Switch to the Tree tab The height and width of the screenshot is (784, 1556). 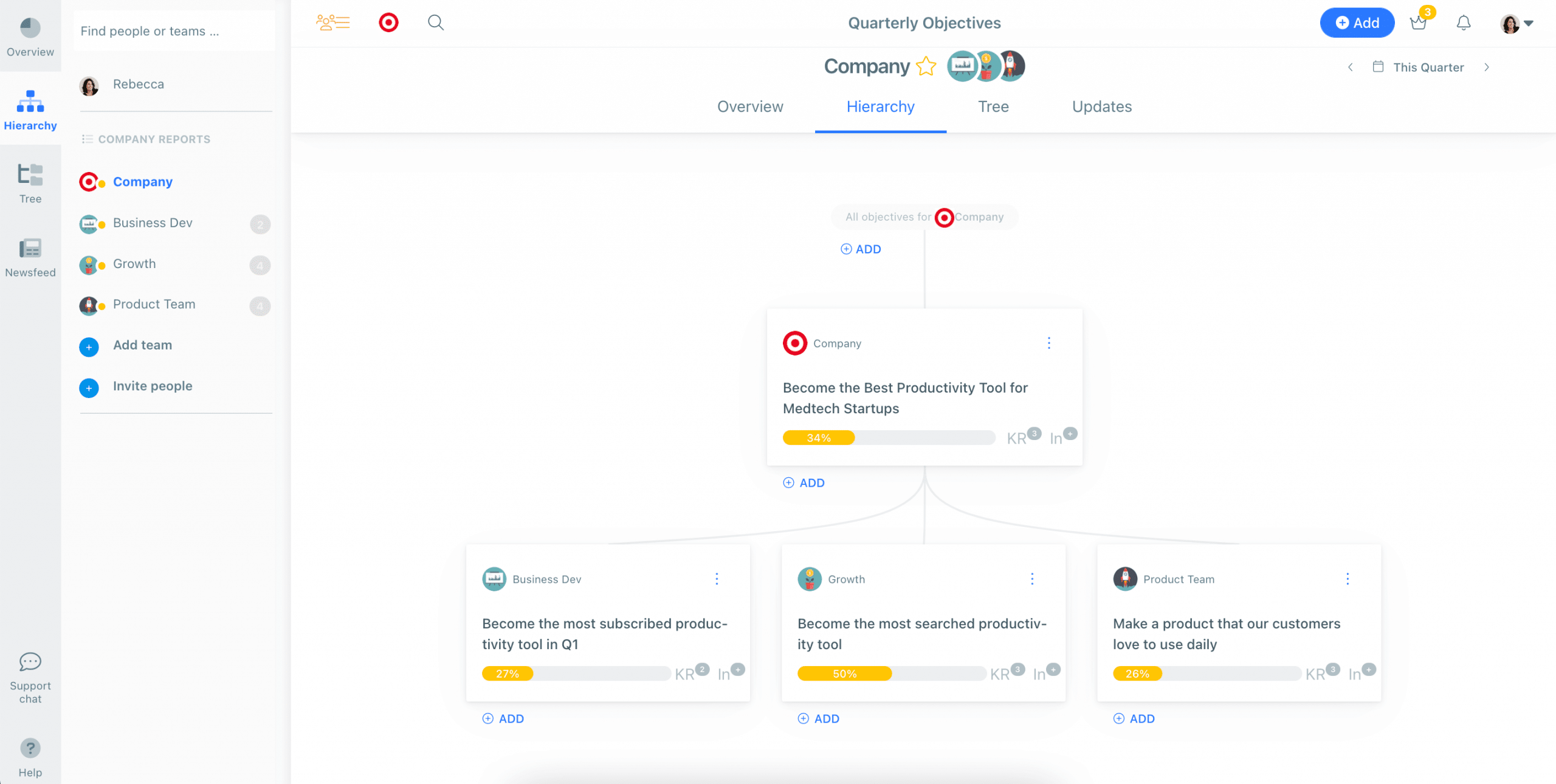coord(993,106)
